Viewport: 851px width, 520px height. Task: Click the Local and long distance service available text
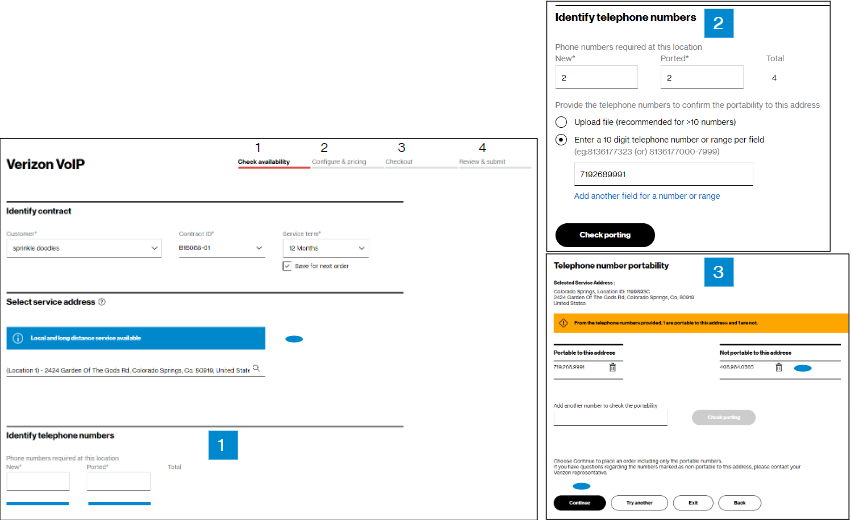[86, 338]
